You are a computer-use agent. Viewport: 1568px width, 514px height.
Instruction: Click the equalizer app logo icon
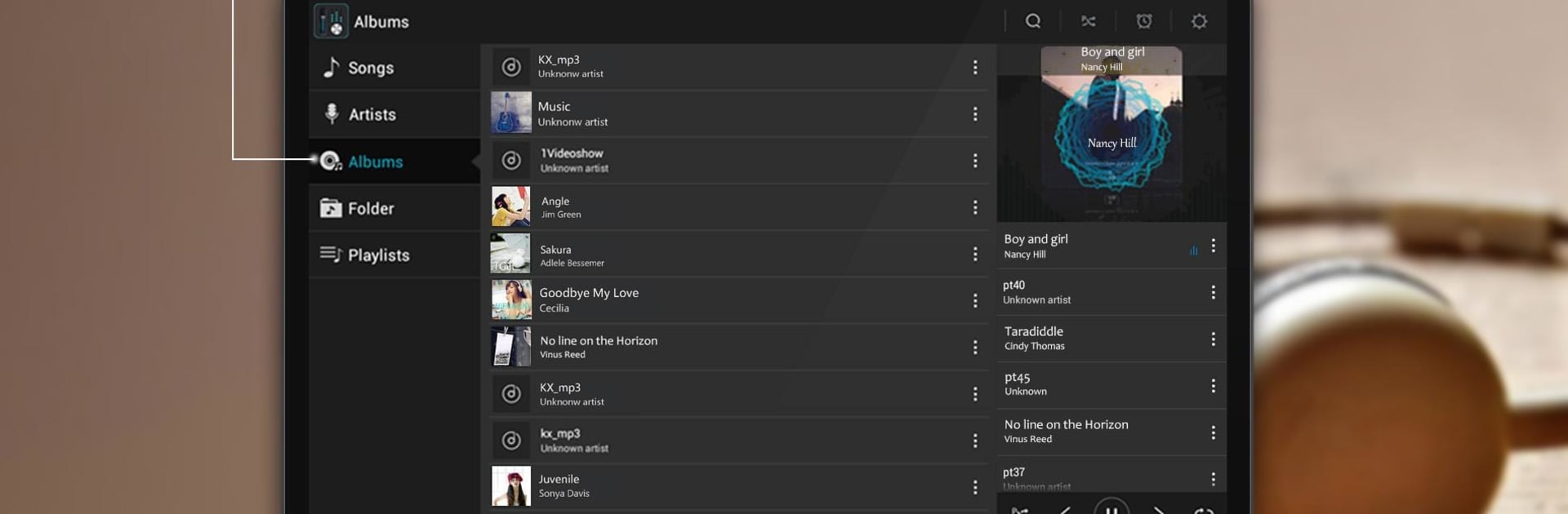331,21
